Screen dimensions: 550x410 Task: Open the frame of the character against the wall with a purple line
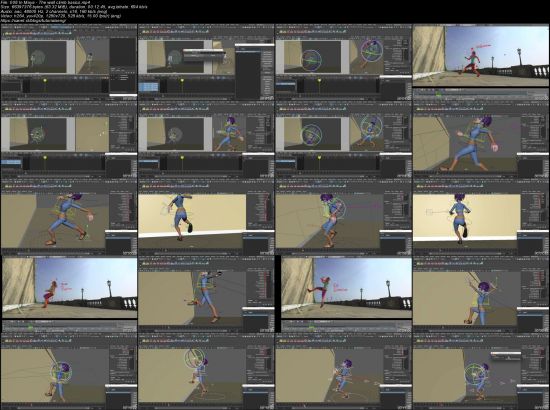[x=343, y=217]
